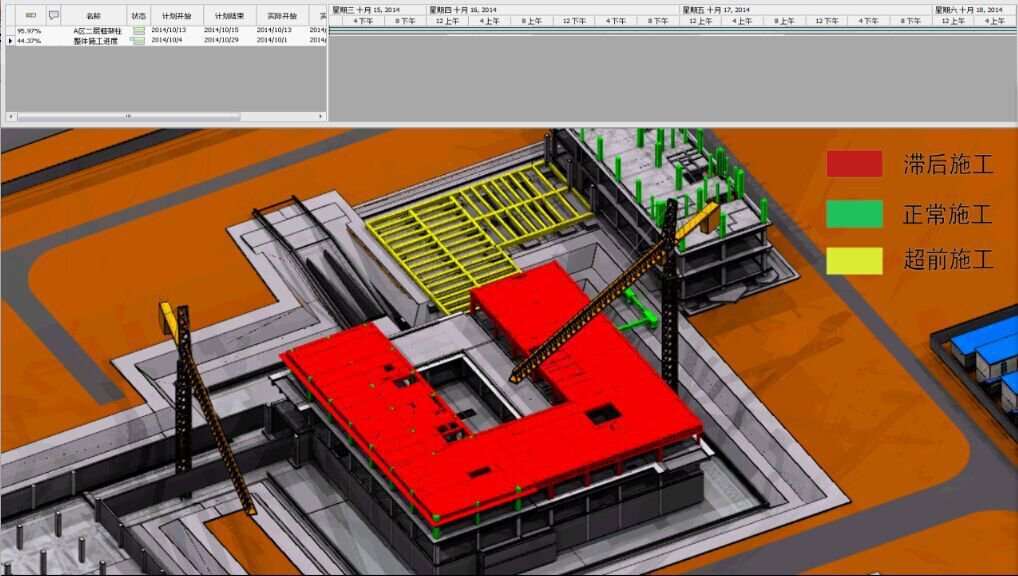The image size is (1018, 576).
Task: Click the yellow 超前施工 legend swatch
Action: pyautogui.click(x=854, y=260)
